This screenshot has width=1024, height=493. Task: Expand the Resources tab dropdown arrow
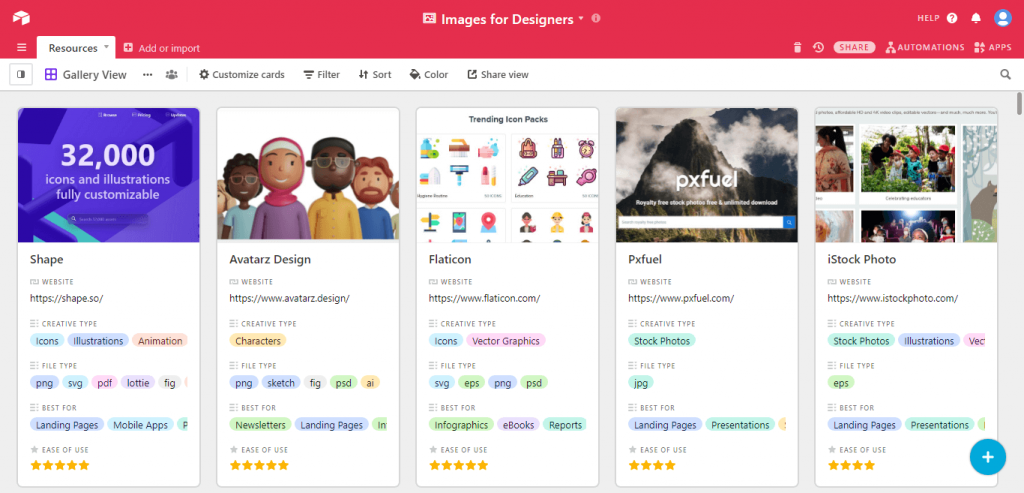[105, 48]
